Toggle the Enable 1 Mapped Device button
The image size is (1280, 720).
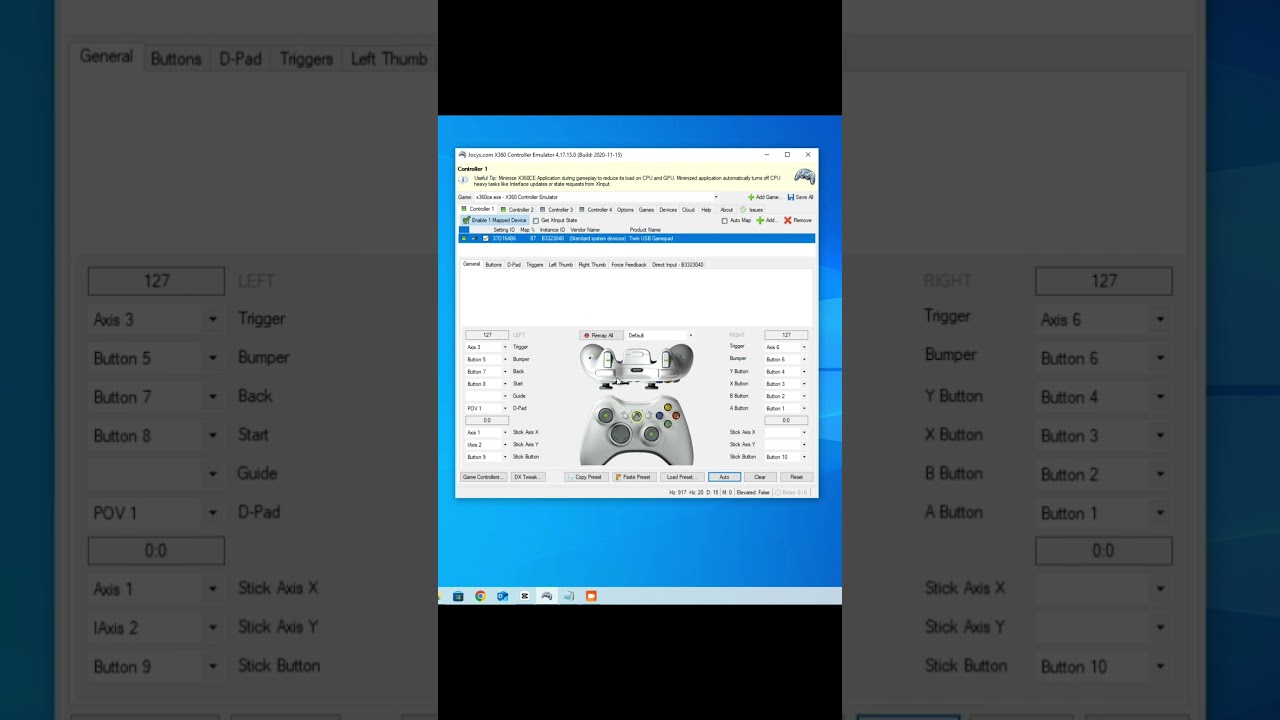tap(494, 220)
